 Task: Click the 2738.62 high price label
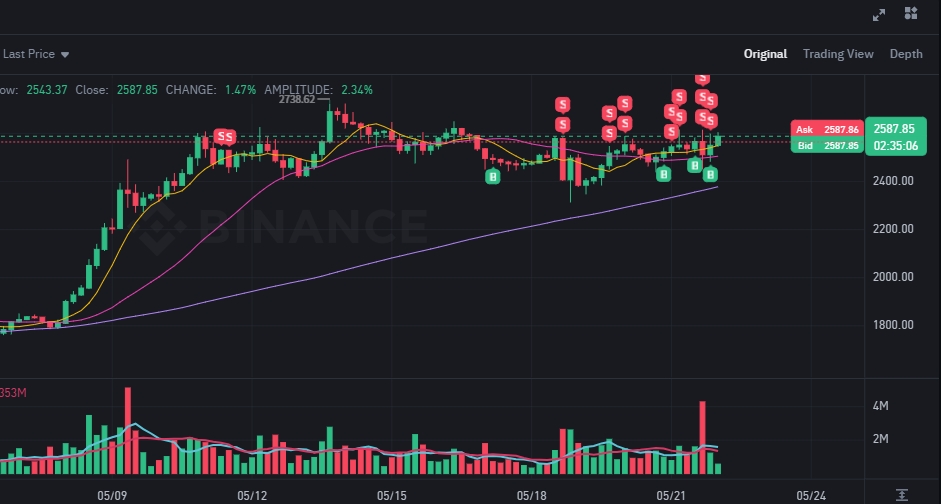click(x=297, y=99)
